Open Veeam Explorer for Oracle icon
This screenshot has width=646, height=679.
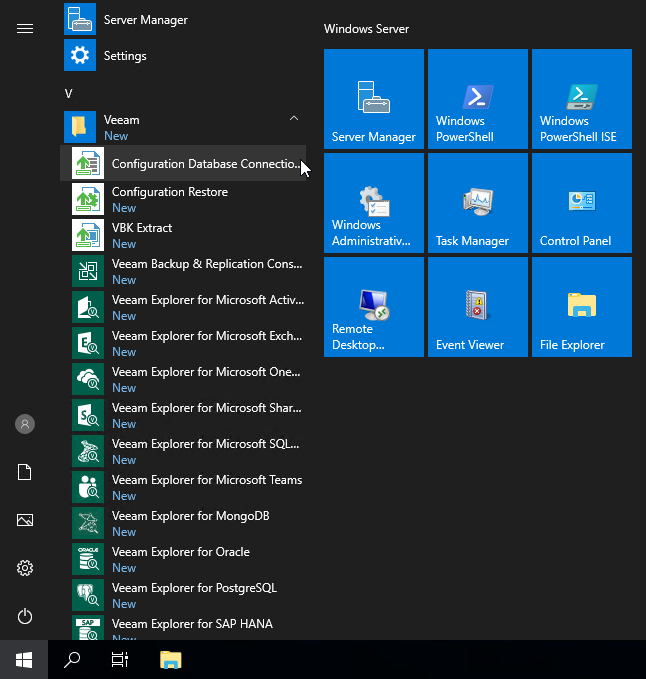click(88, 559)
